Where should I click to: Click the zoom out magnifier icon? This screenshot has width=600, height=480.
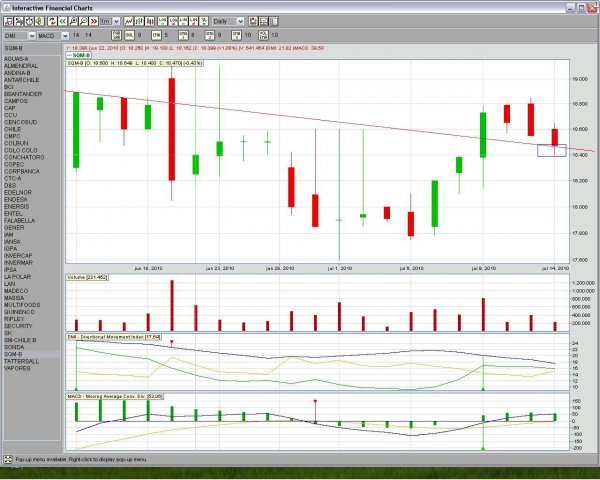click(83, 21)
